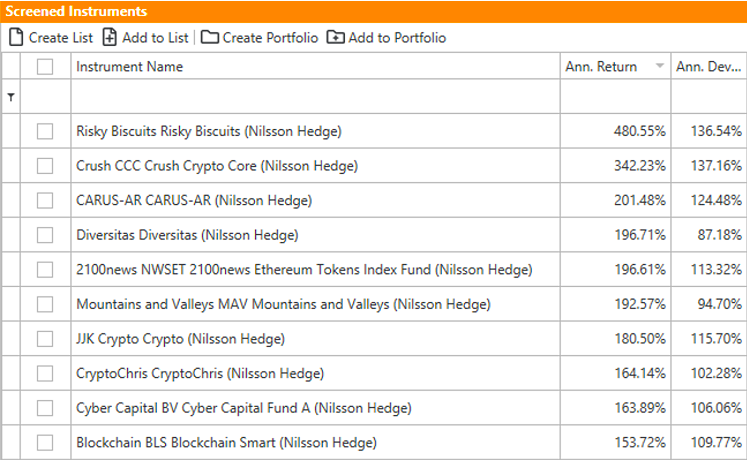
Task: Click the Create Portfolio folder icon
Action: (x=210, y=38)
